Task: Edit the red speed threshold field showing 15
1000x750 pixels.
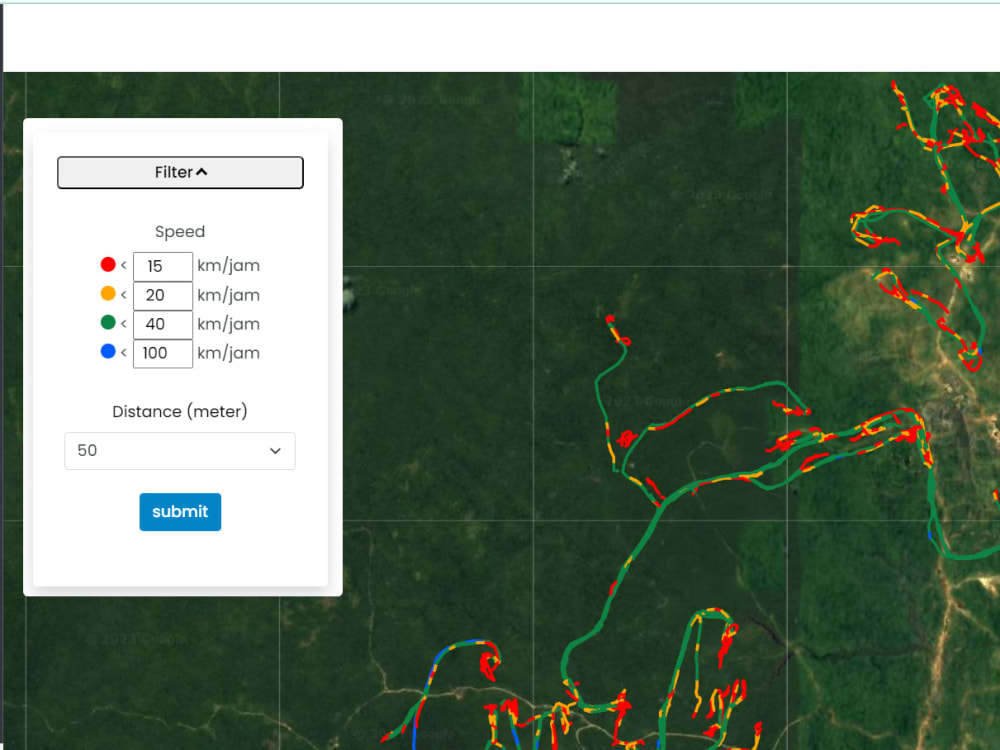Action: [x=163, y=266]
